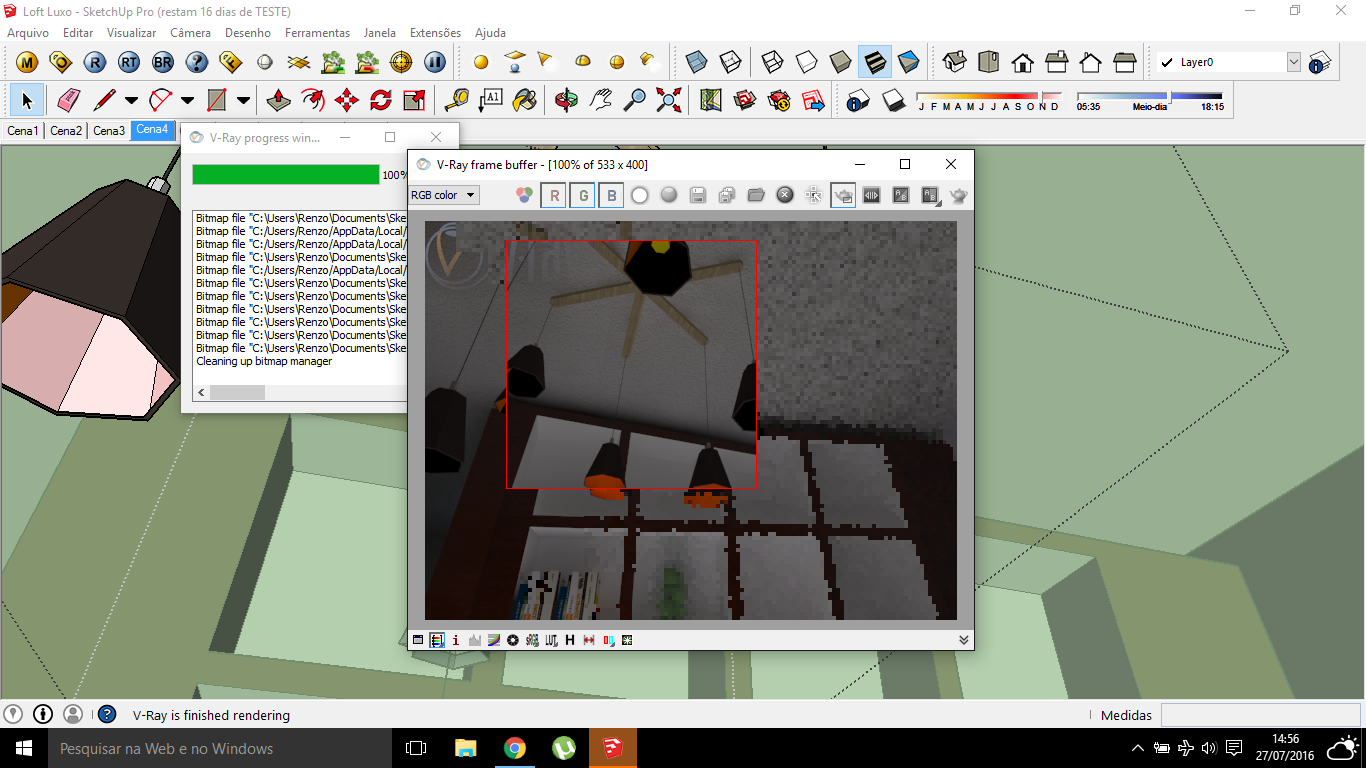Screen dimensions: 1366x768
Task: Open the arc tool dropdown arrow
Action: point(187,100)
